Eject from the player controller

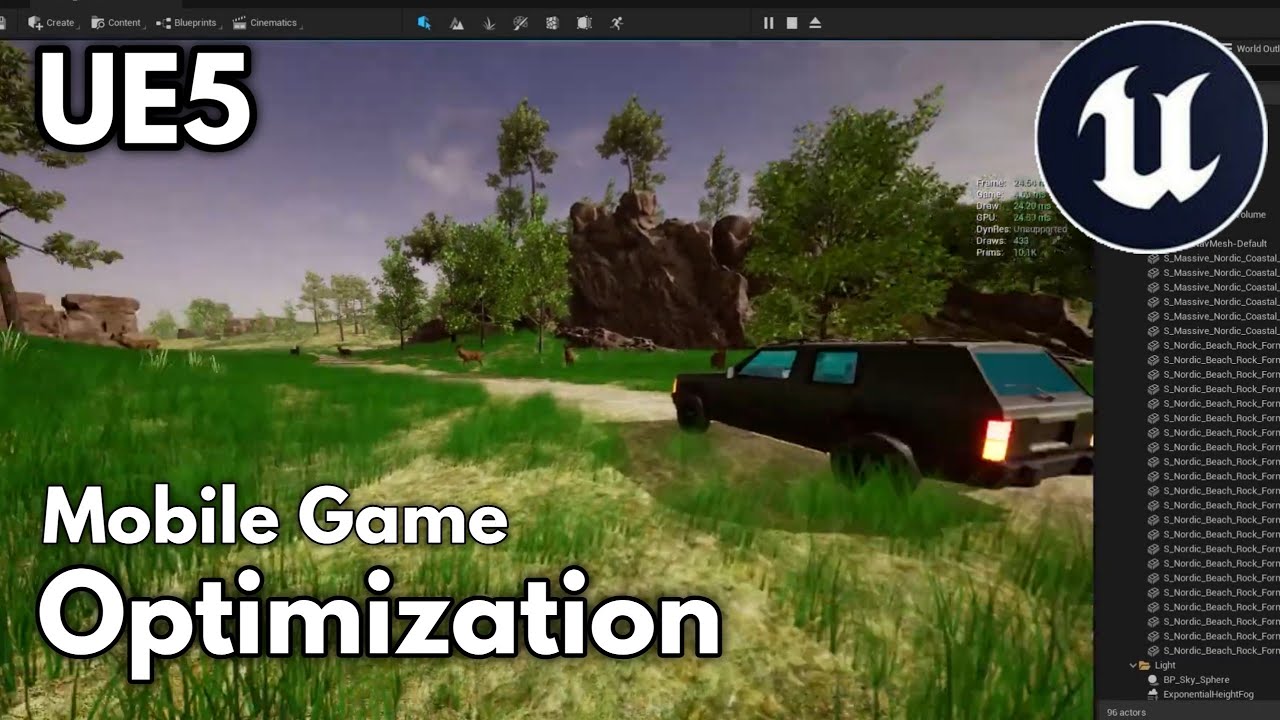coord(815,22)
